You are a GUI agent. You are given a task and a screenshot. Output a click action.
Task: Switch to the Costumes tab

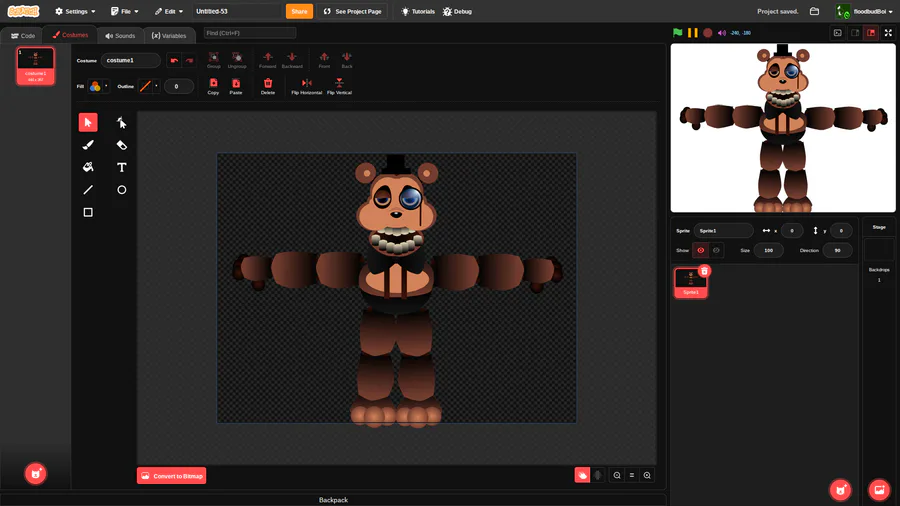tap(71, 35)
